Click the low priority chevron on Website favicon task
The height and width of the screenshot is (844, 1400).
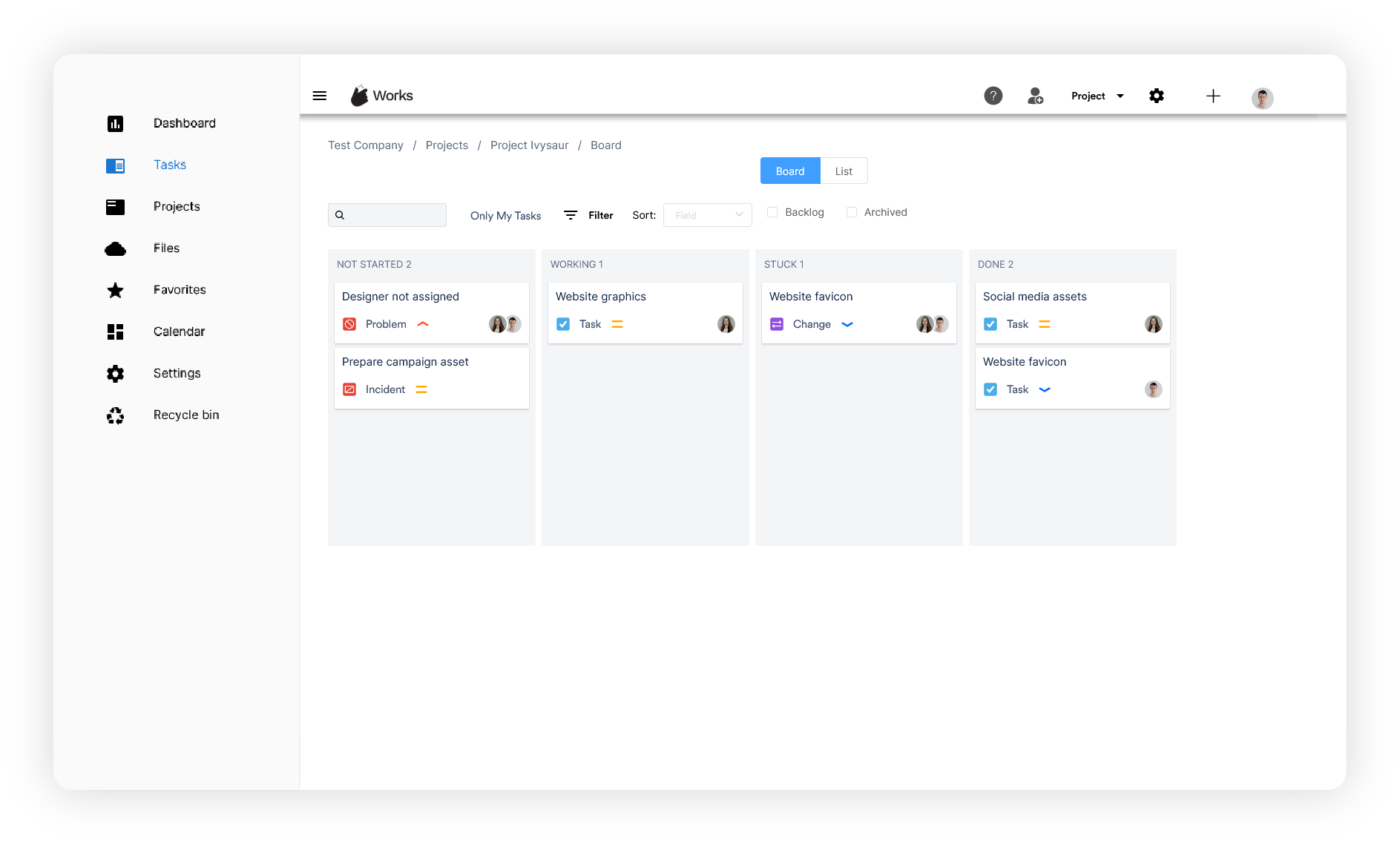pos(1045,389)
